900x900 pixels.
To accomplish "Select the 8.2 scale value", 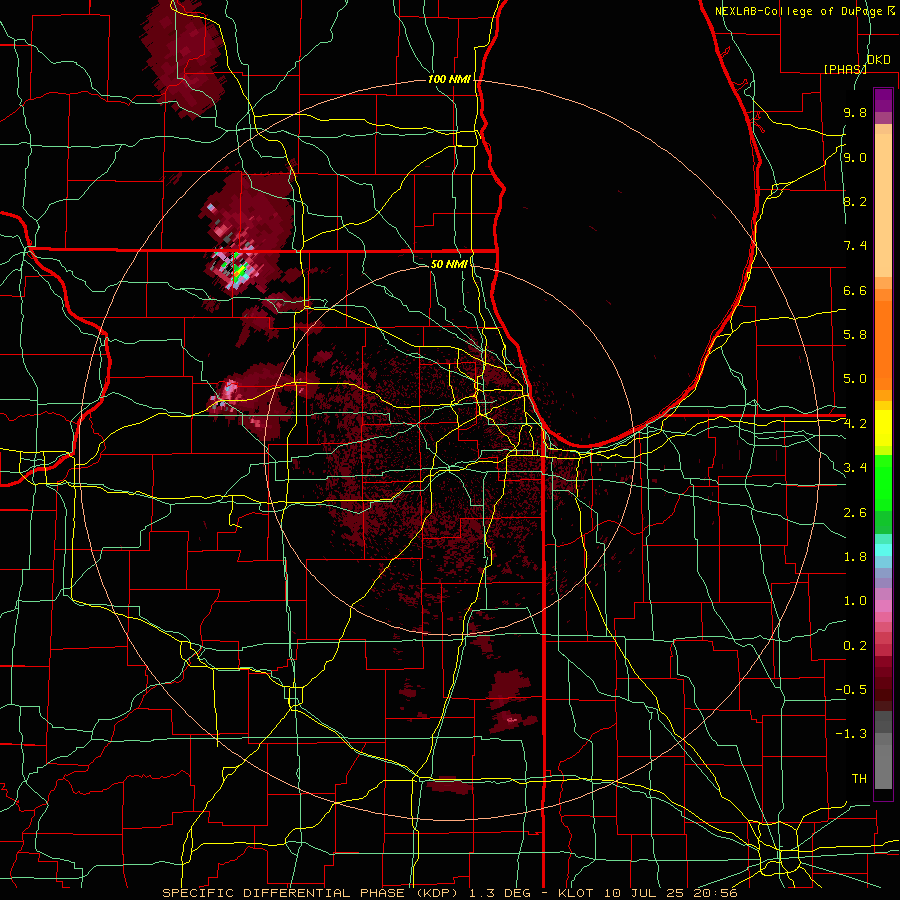I will pyautogui.click(x=855, y=201).
